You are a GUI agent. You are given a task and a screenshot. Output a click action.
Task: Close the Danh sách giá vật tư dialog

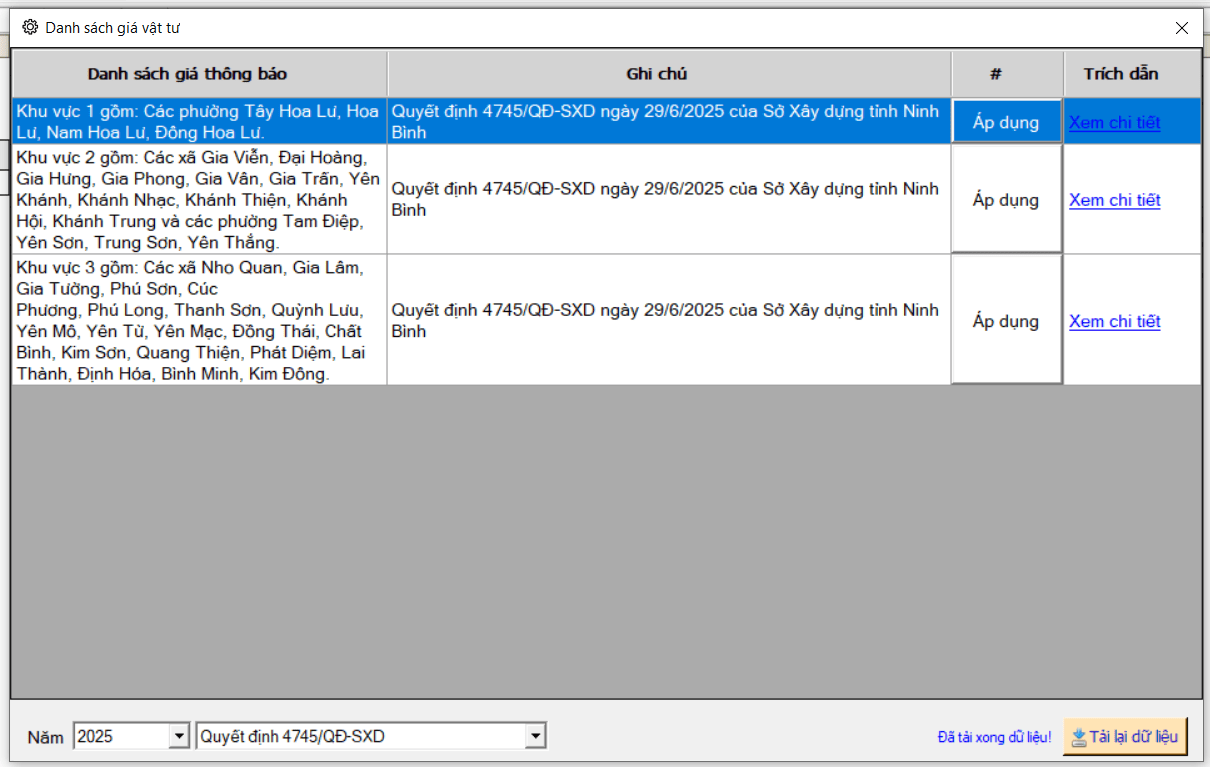1181,28
